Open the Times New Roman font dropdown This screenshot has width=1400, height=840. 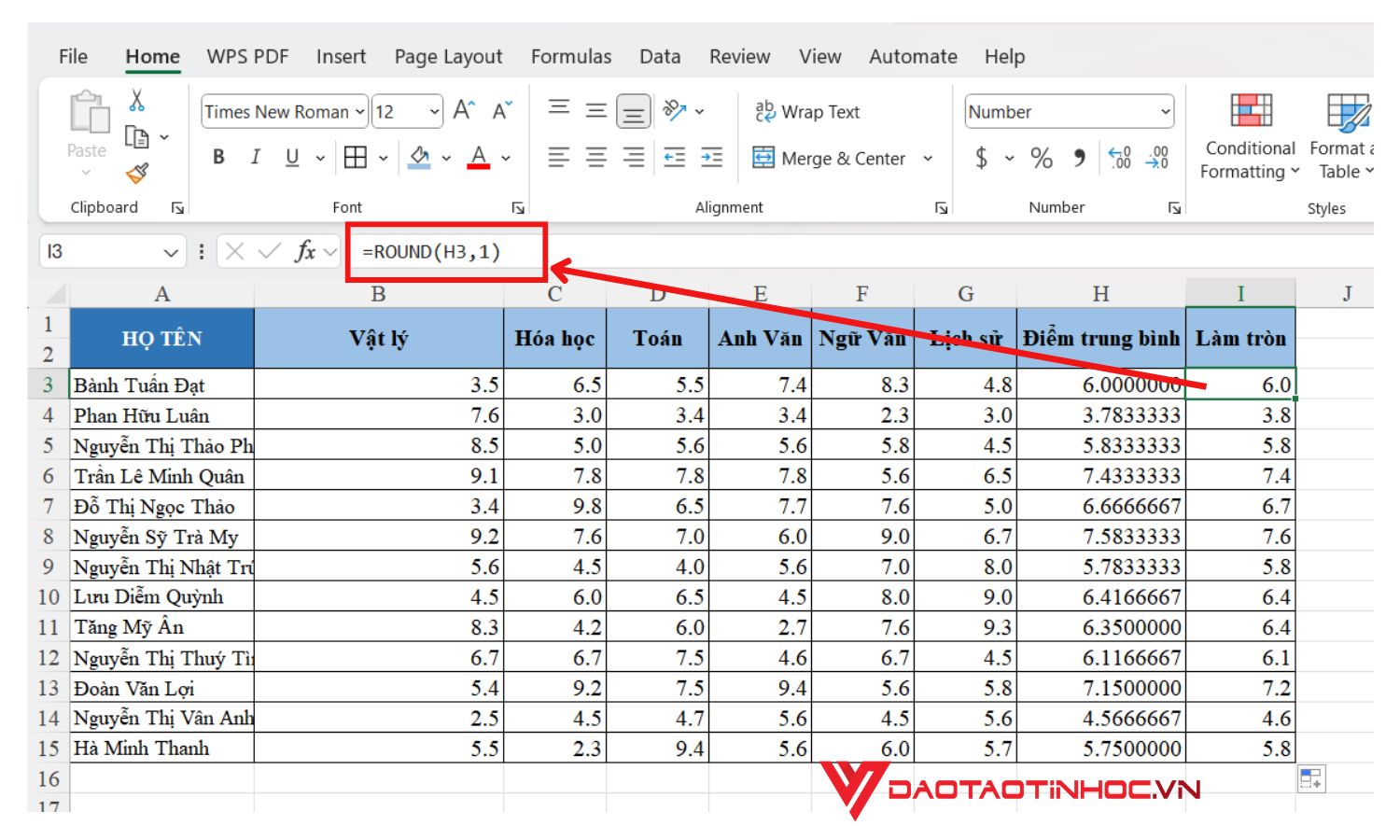pyautogui.click(x=359, y=112)
